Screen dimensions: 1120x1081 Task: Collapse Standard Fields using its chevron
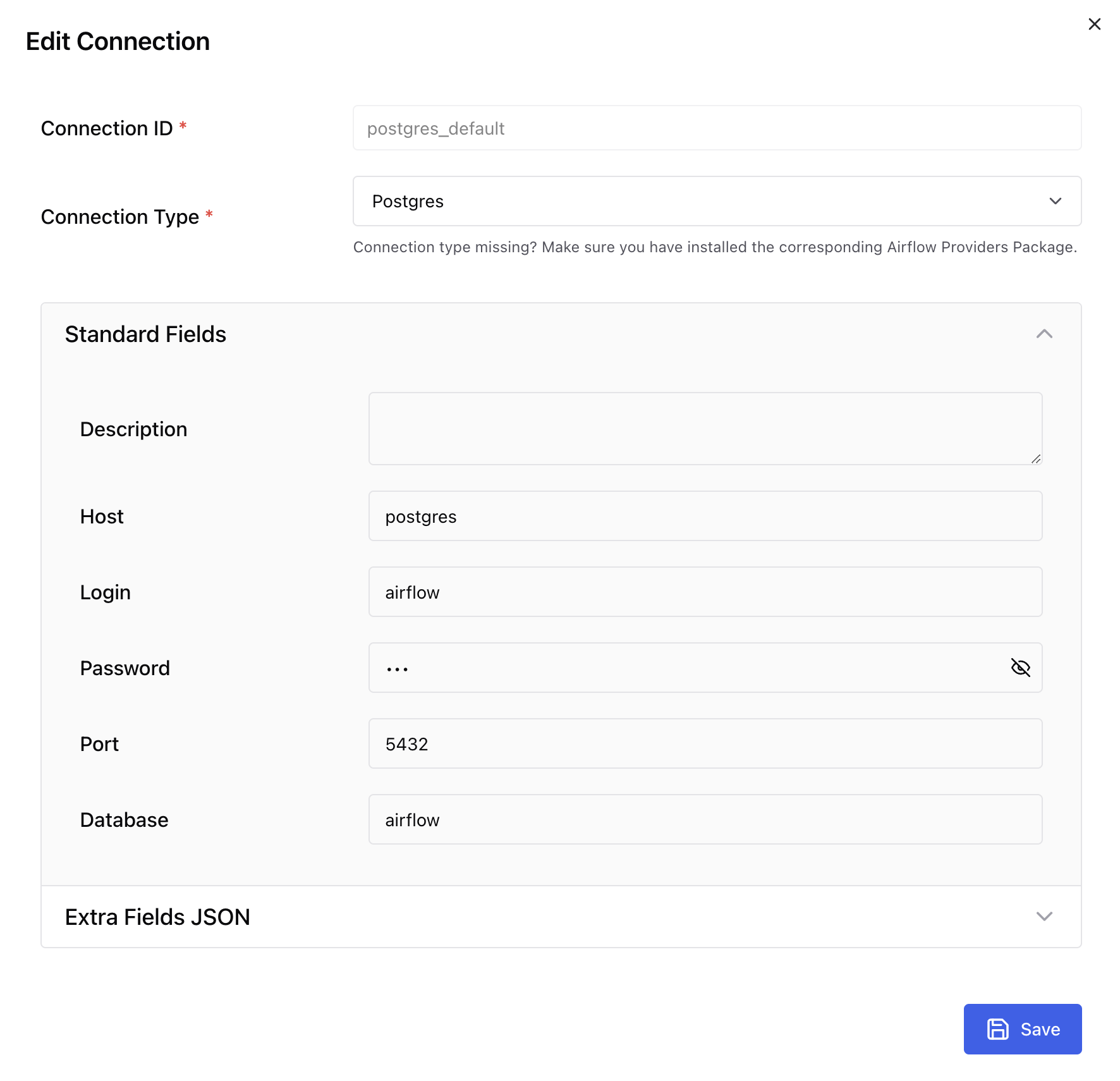point(1044,334)
